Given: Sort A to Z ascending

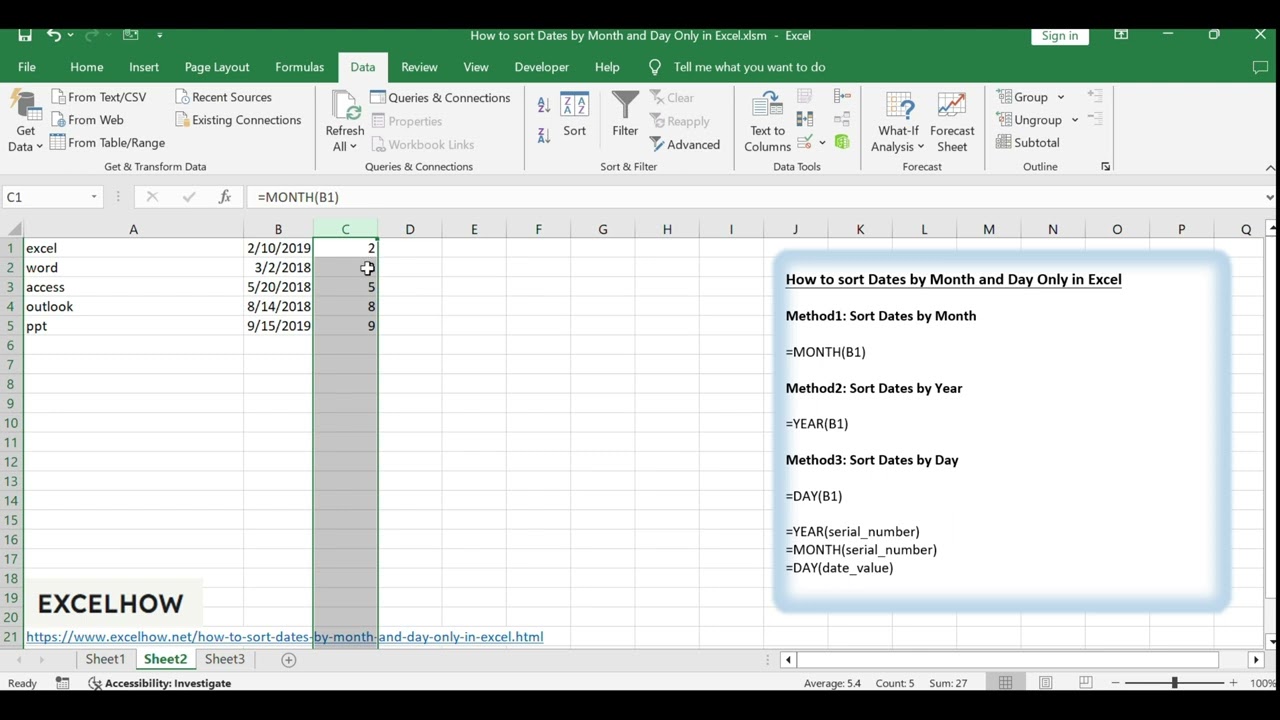Looking at the screenshot, I should 544,105.
